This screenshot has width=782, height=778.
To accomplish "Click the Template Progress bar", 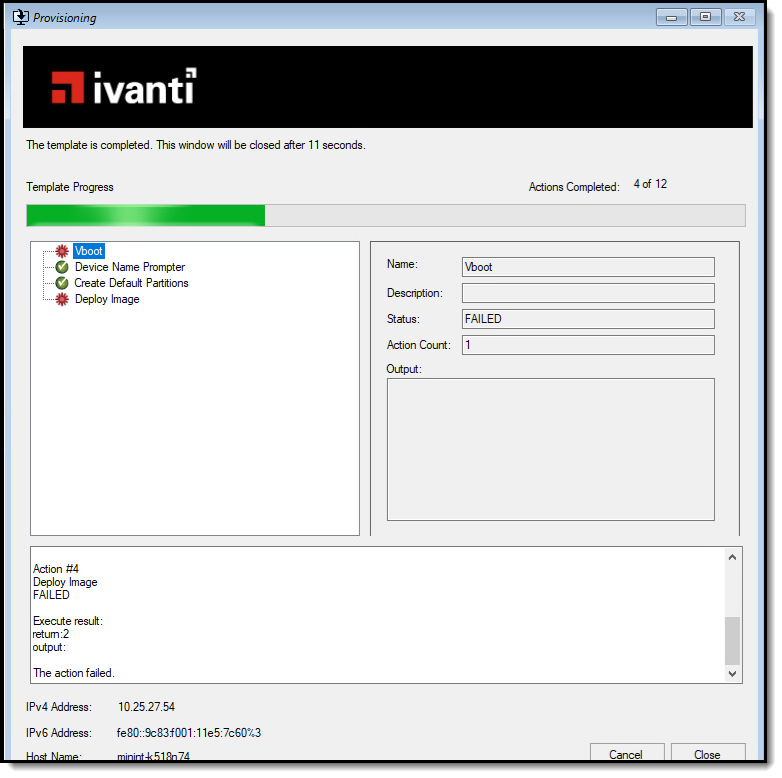I will pos(385,216).
